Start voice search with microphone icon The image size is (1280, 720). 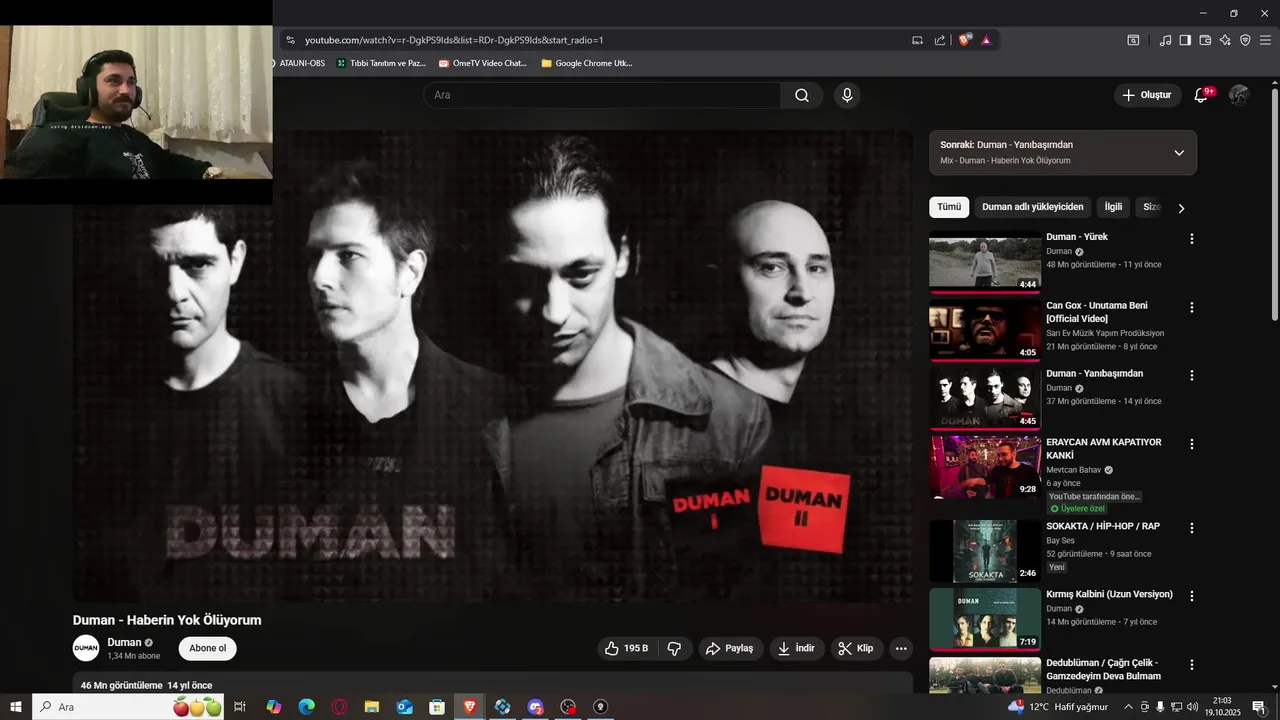click(847, 95)
